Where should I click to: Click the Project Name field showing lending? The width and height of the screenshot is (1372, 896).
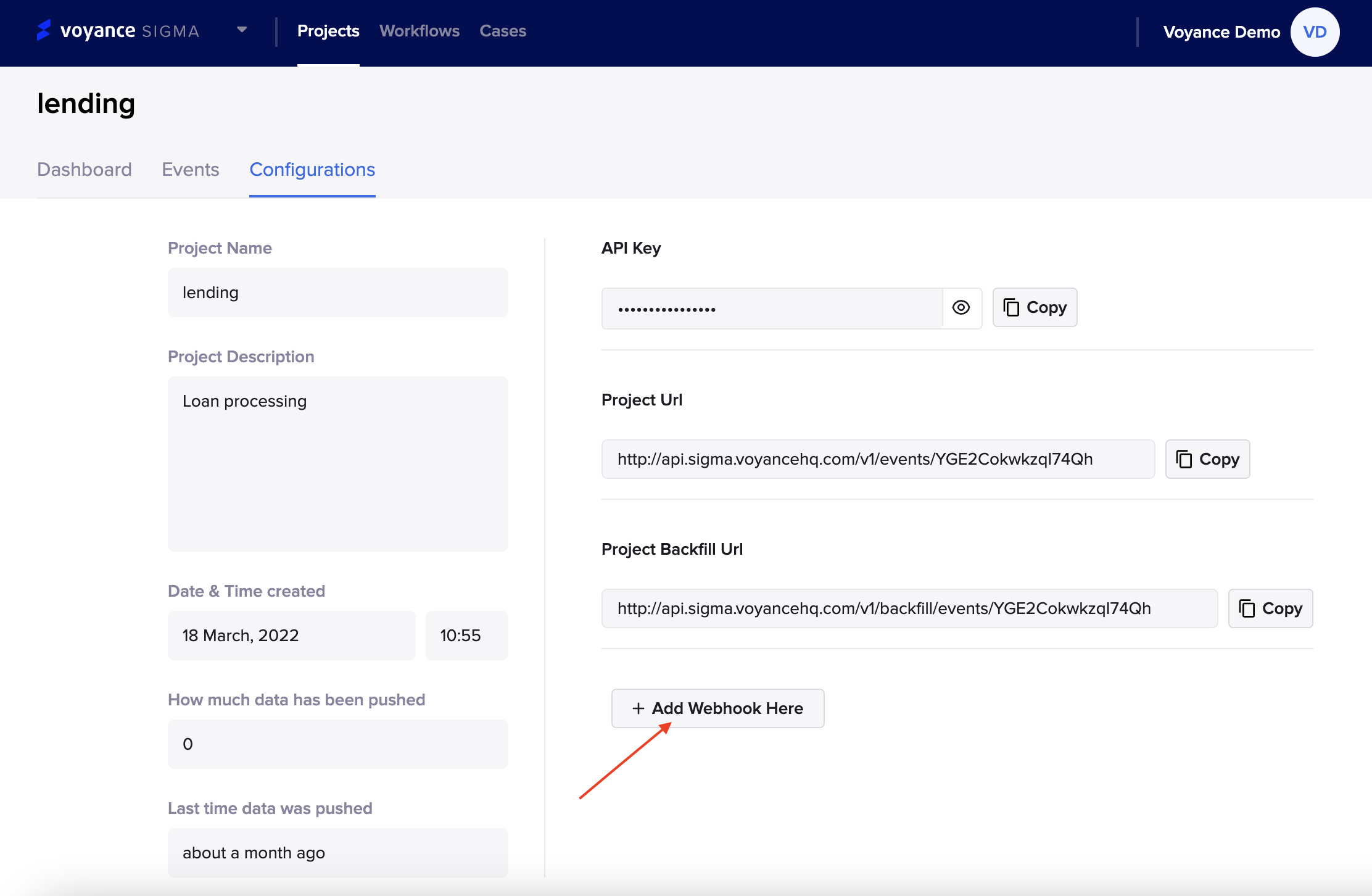click(338, 292)
